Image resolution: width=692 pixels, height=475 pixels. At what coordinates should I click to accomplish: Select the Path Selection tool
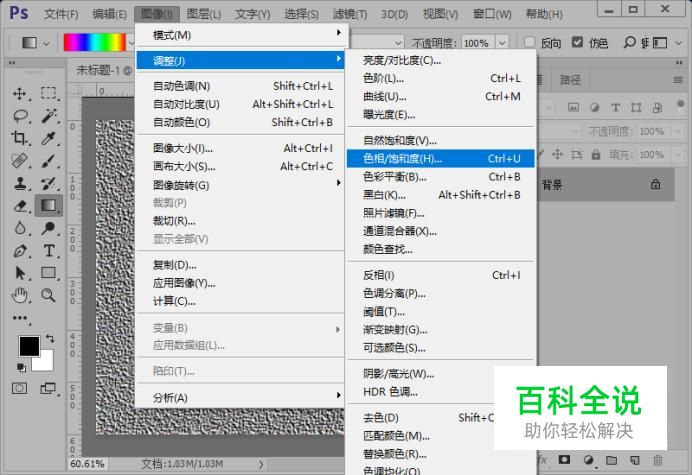click(20, 273)
